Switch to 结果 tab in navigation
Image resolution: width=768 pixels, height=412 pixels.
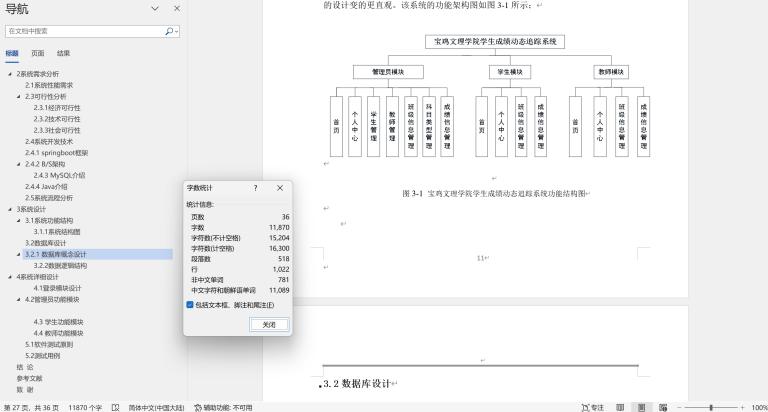click(63, 53)
